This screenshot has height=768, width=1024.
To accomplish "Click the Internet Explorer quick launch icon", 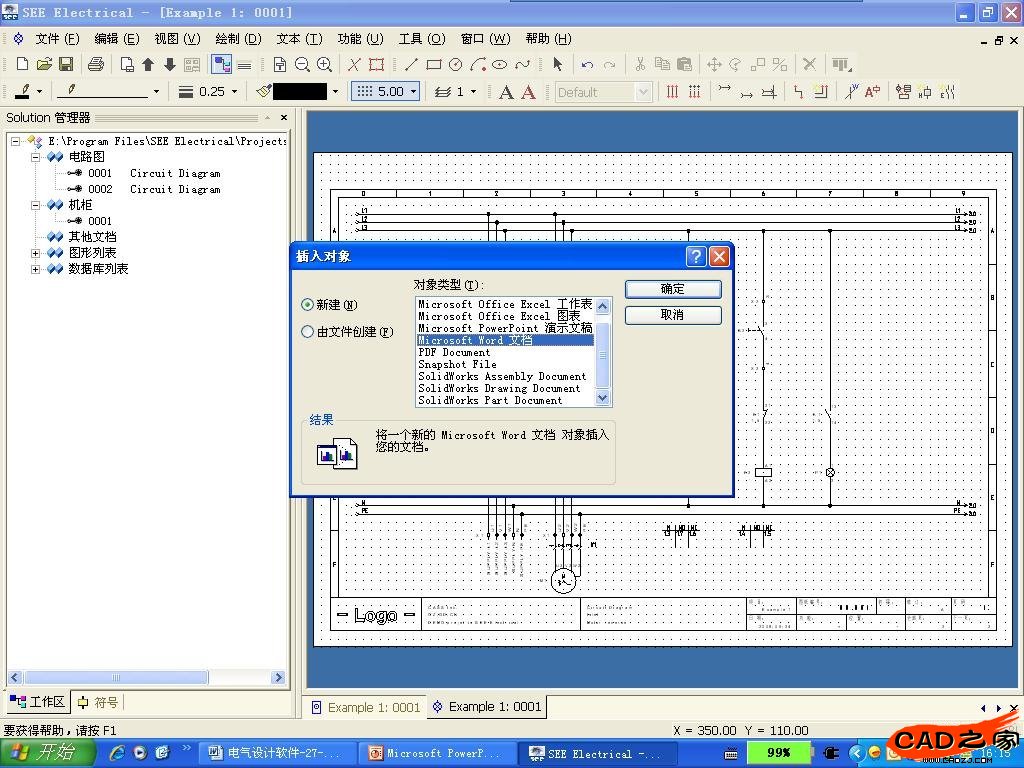I will (x=118, y=753).
